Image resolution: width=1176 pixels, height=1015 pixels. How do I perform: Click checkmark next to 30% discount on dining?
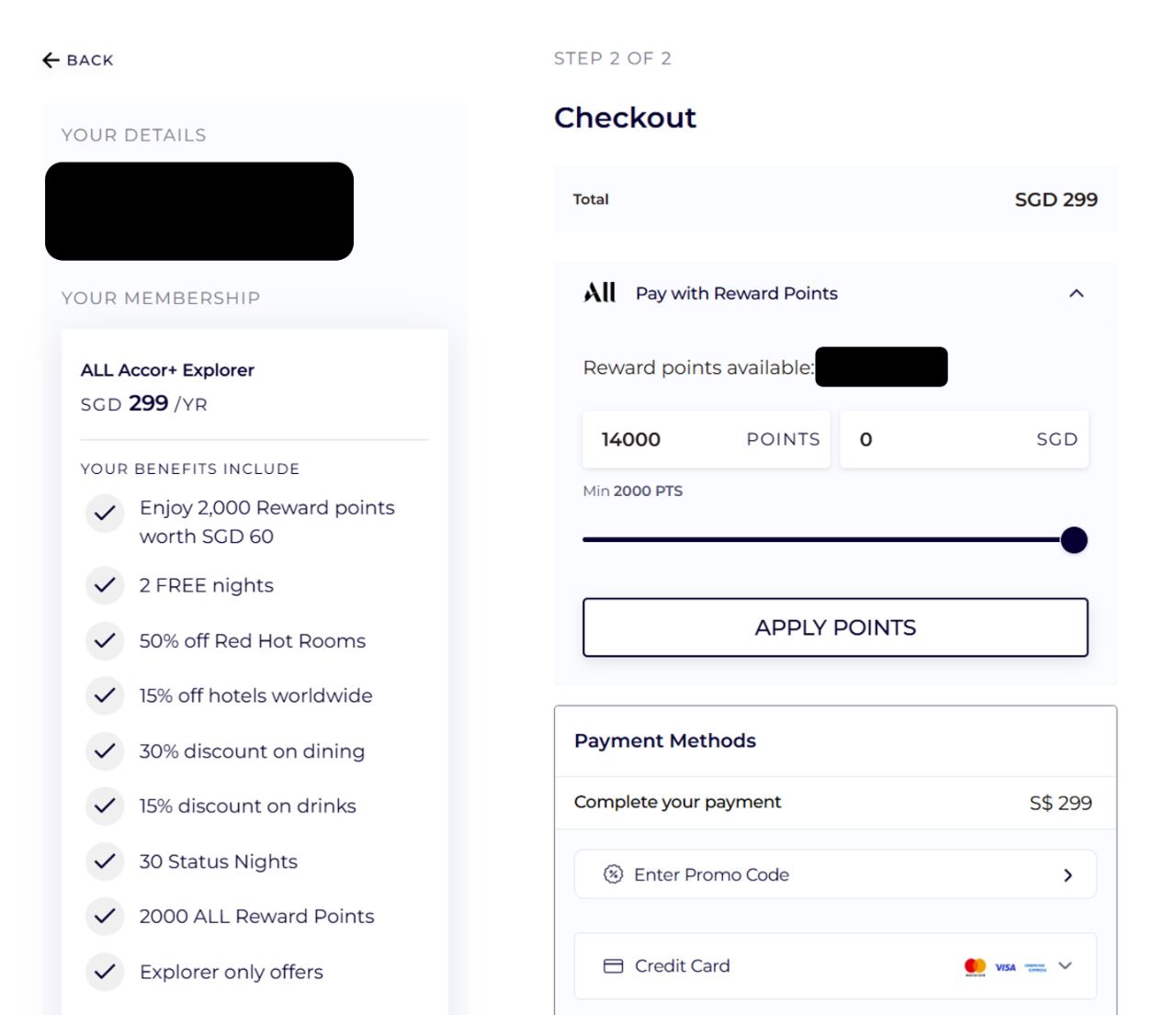[x=105, y=751]
